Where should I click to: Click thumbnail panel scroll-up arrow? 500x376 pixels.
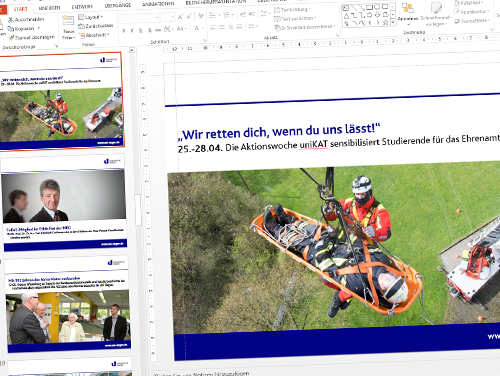click(x=132, y=50)
